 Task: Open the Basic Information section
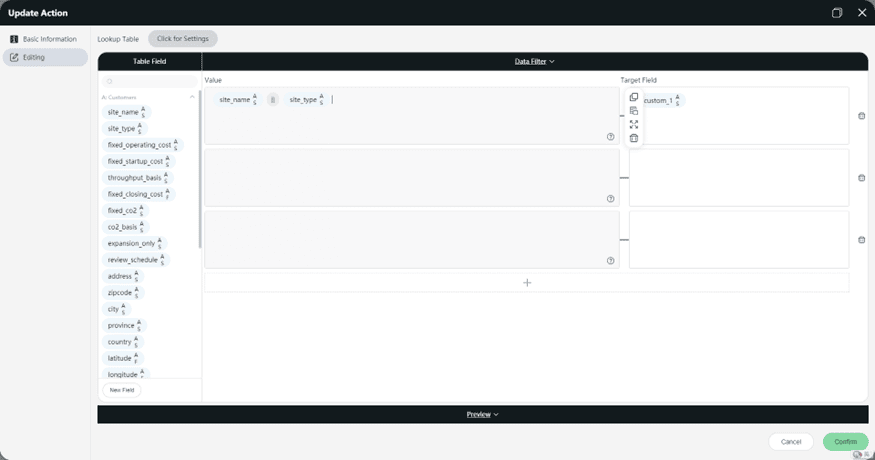click(45, 39)
